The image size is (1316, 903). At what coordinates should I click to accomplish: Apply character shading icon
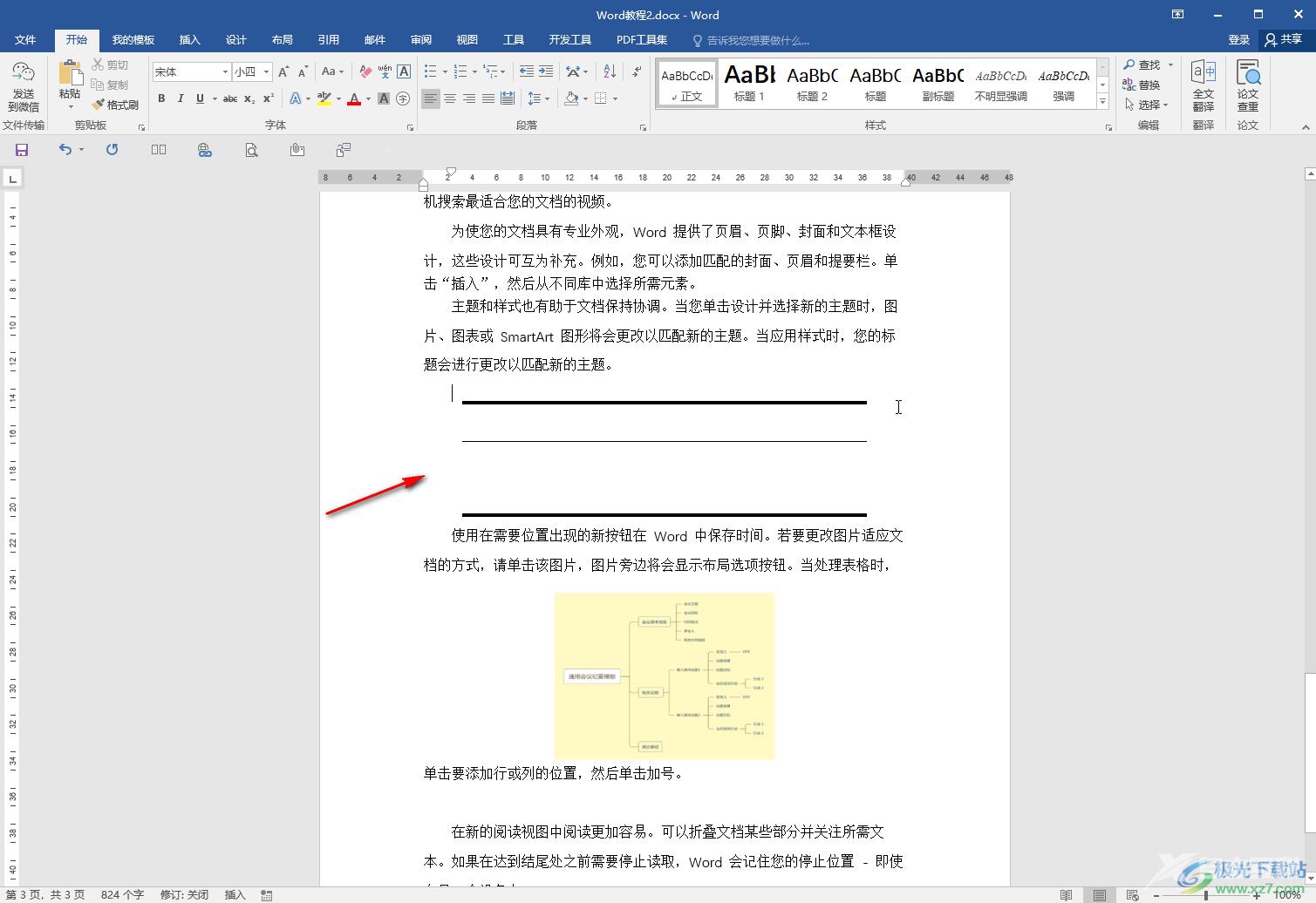(384, 98)
